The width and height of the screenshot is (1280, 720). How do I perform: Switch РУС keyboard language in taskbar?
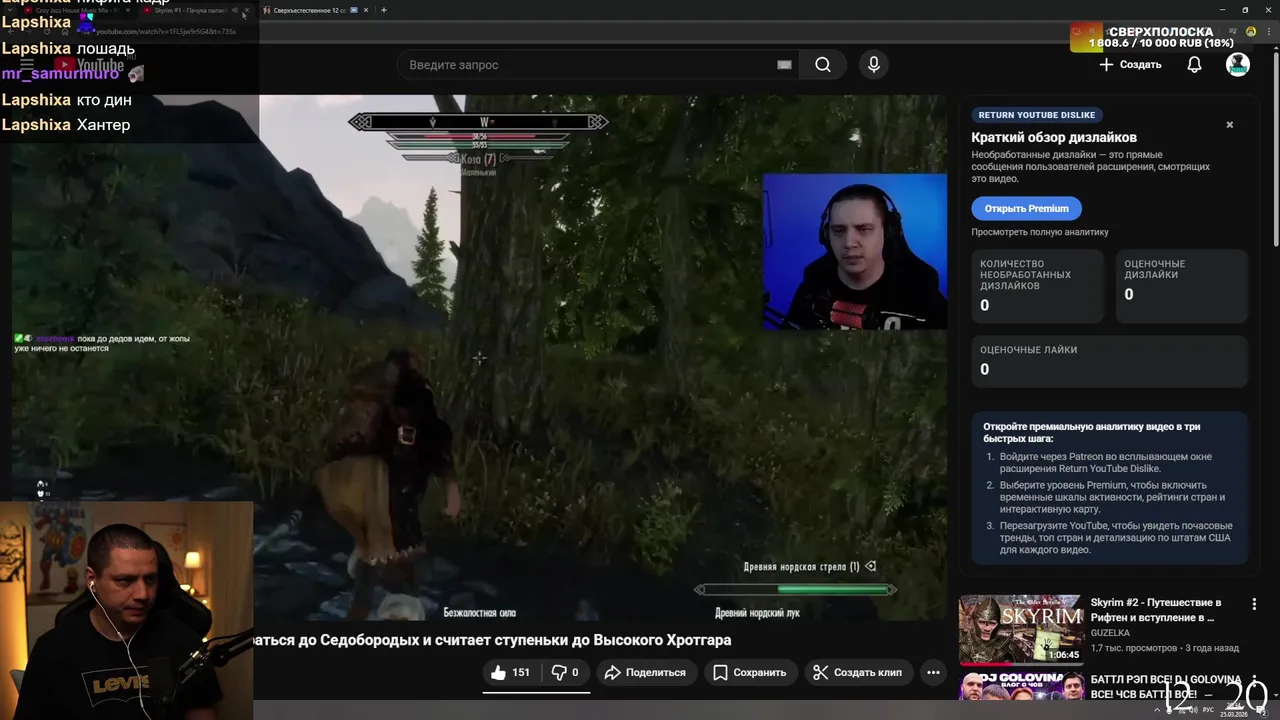[1208, 710]
